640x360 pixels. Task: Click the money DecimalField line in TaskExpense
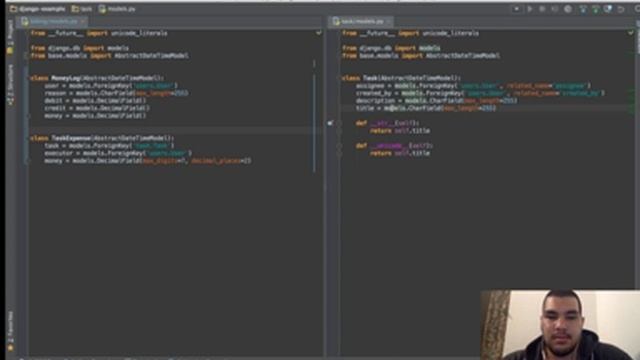[x=148, y=161]
